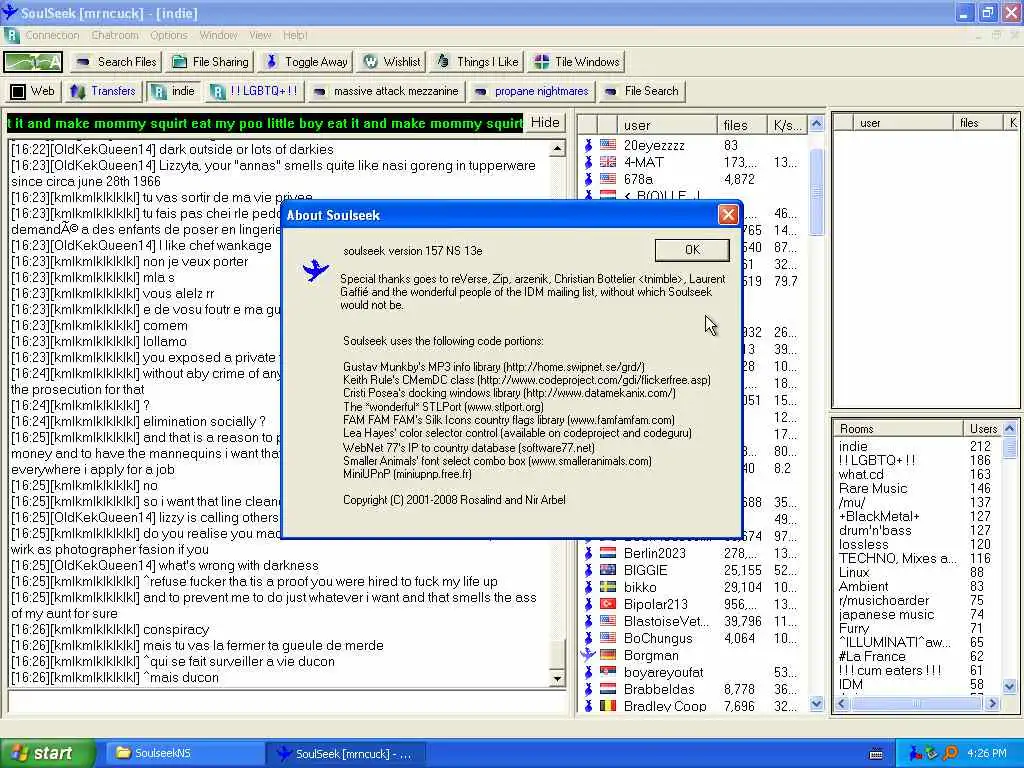Click Borgman's away status bird icon
1024x768 pixels.
[588, 654]
